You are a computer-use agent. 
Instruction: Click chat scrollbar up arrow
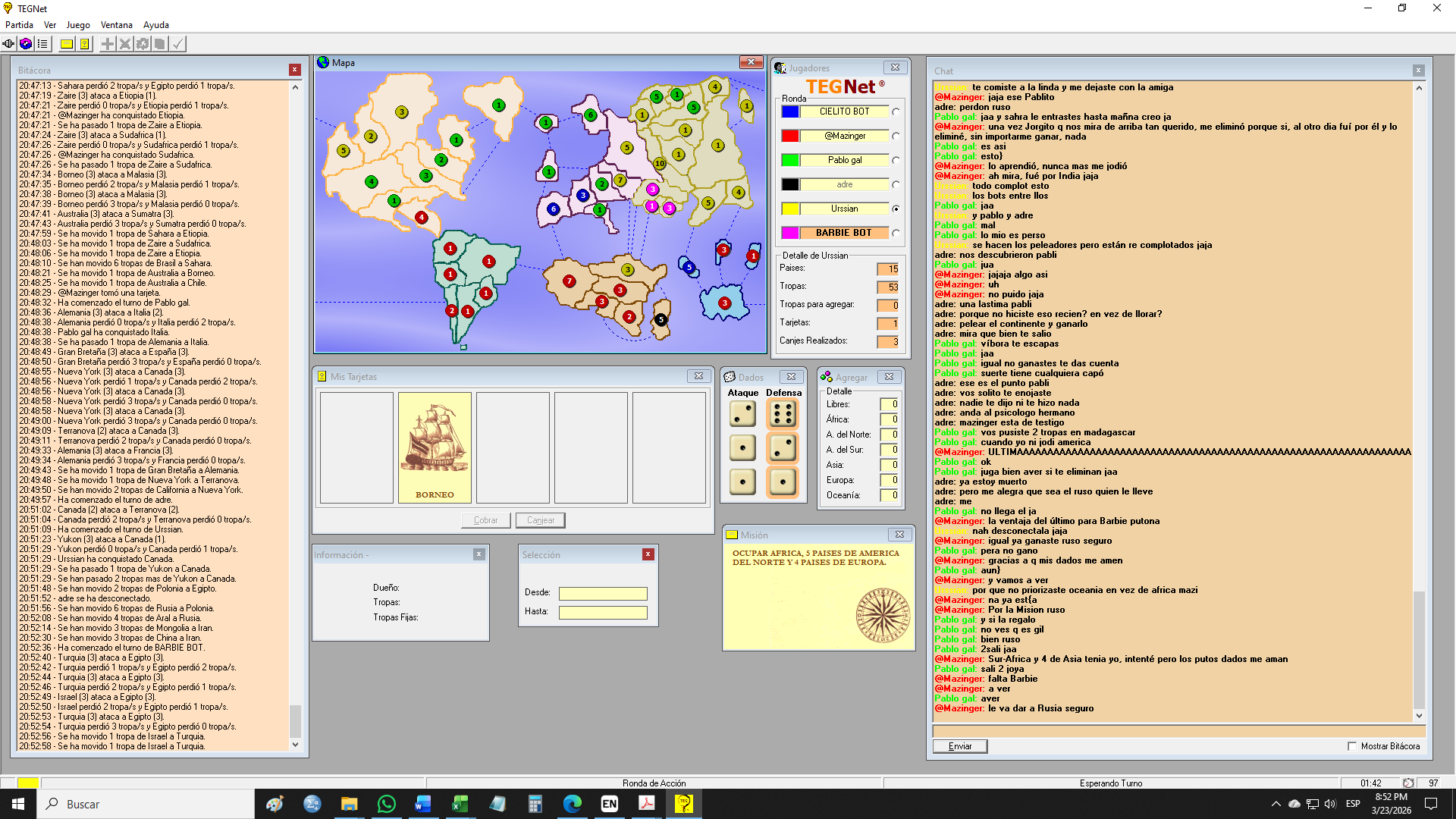point(1419,88)
